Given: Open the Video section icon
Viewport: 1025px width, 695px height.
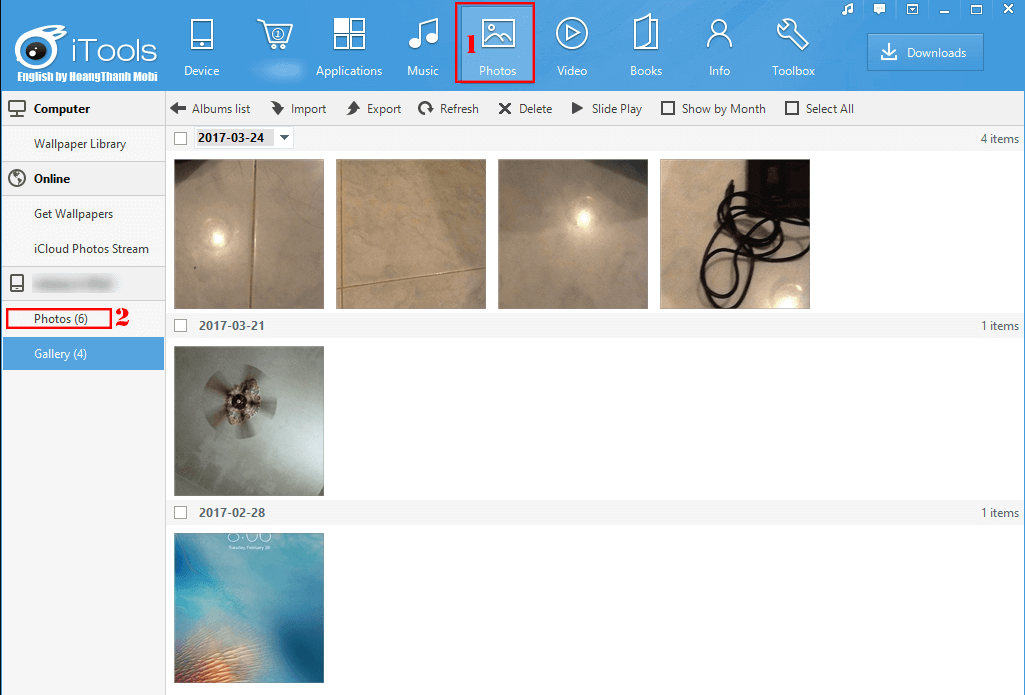Looking at the screenshot, I should (571, 35).
